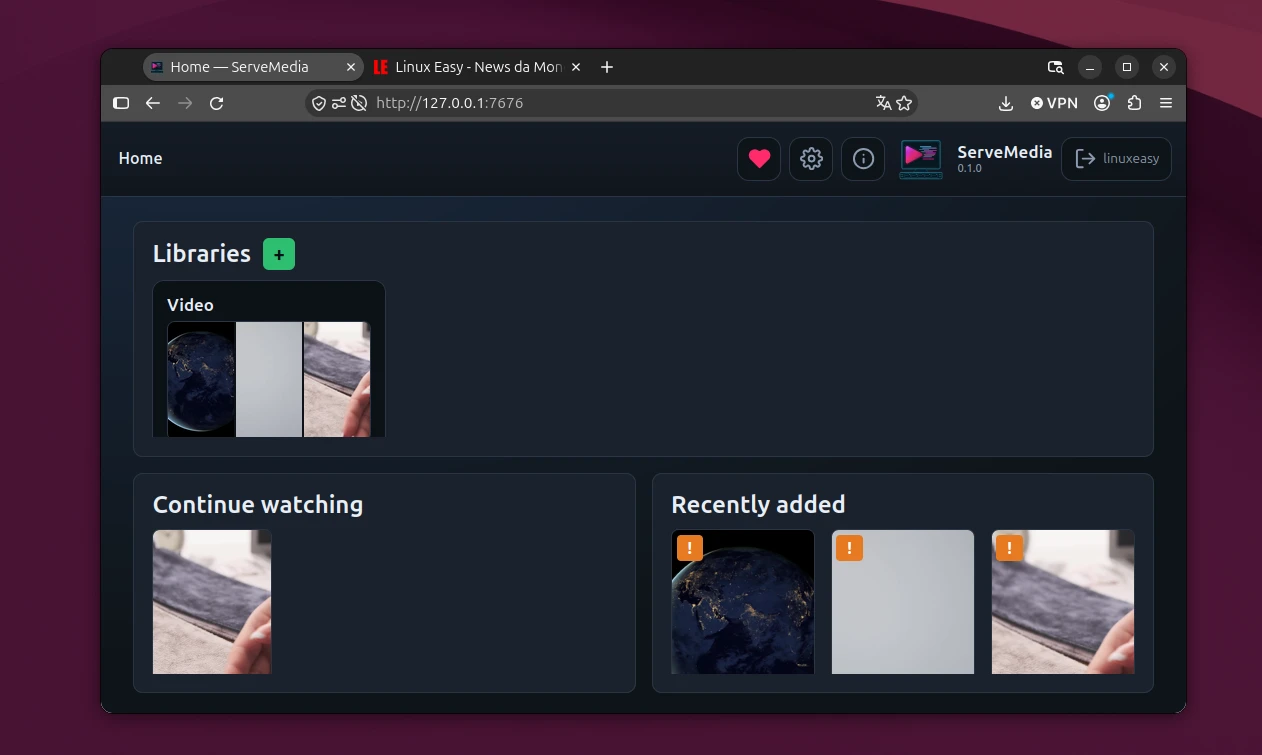Open a new browser tab
This screenshot has width=1262, height=755.
607,67
